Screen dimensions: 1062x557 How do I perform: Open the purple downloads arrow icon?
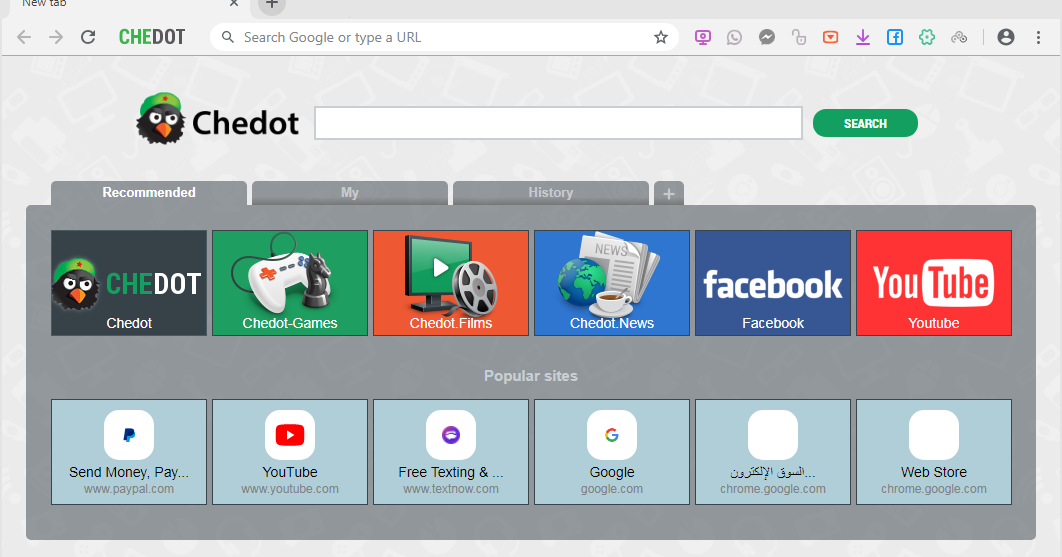pos(863,37)
